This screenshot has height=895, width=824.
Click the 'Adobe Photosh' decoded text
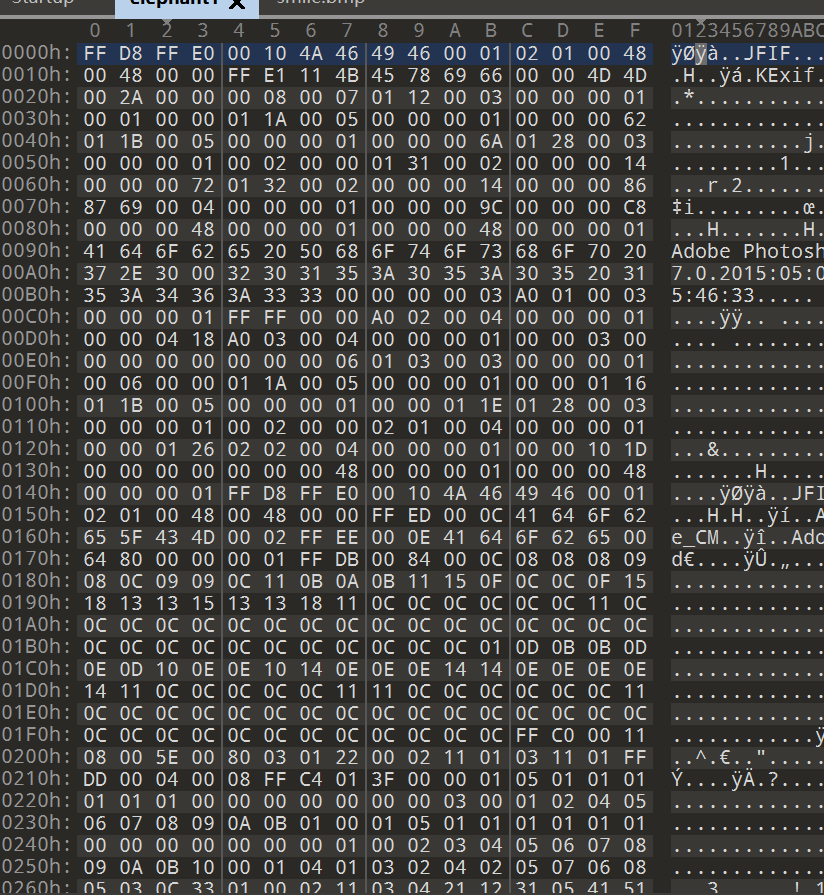coord(748,251)
